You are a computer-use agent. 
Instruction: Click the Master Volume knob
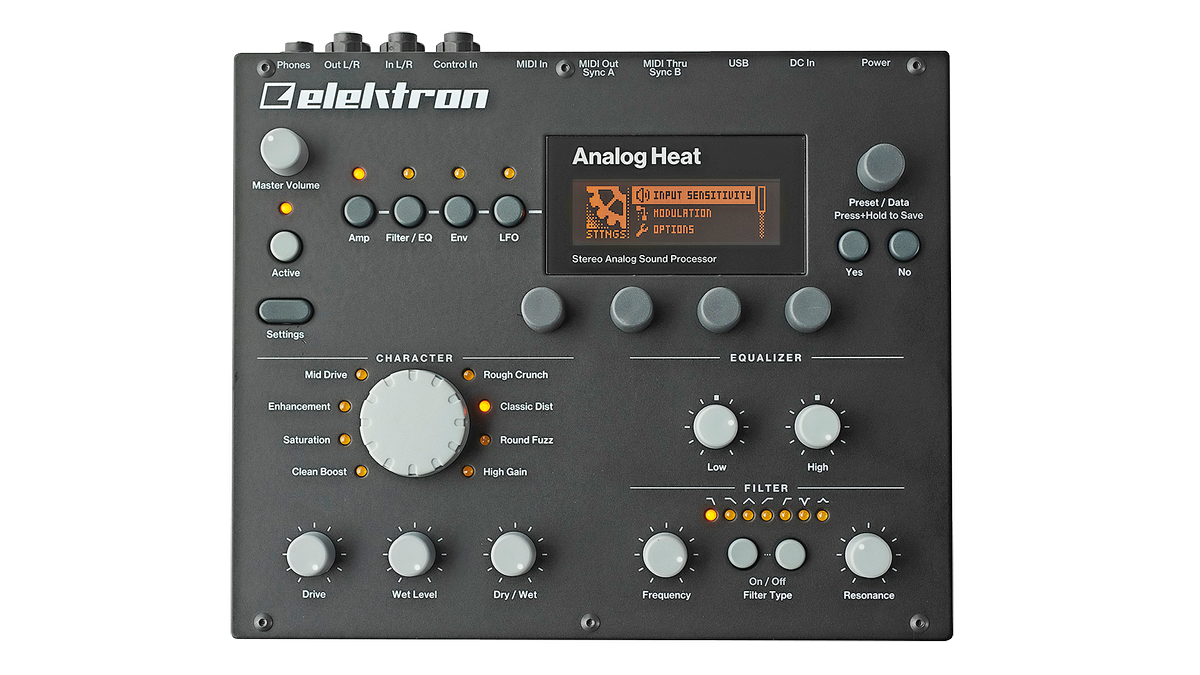[x=284, y=152]
